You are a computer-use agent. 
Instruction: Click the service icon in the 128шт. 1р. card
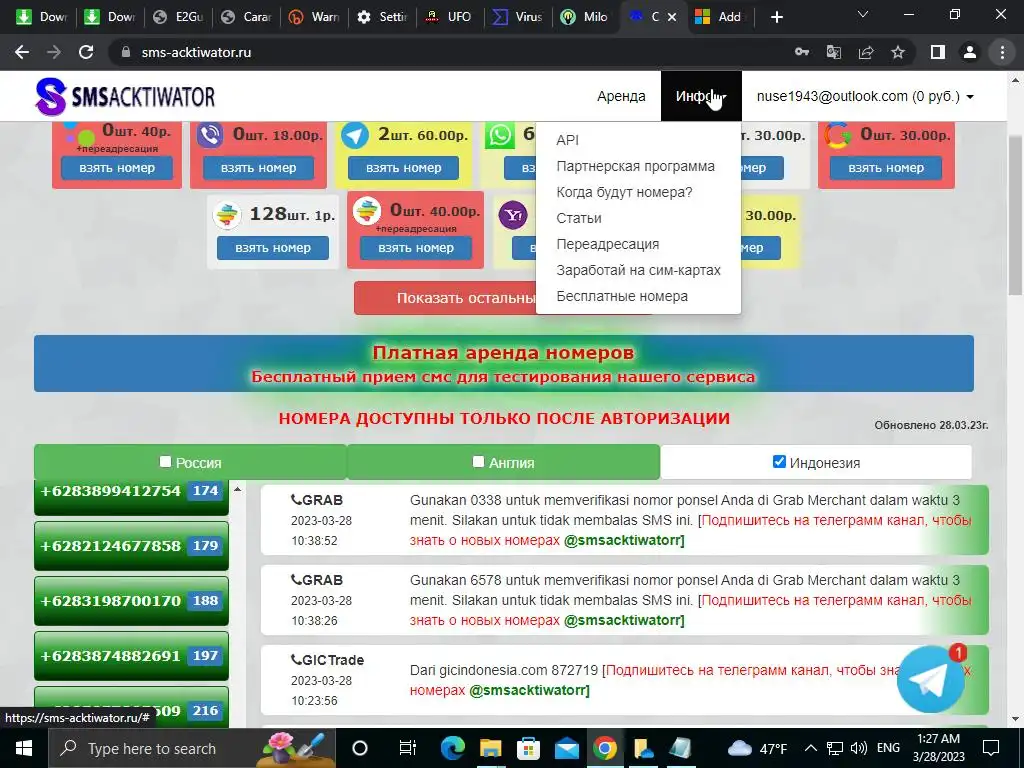[x=227, y=215]
